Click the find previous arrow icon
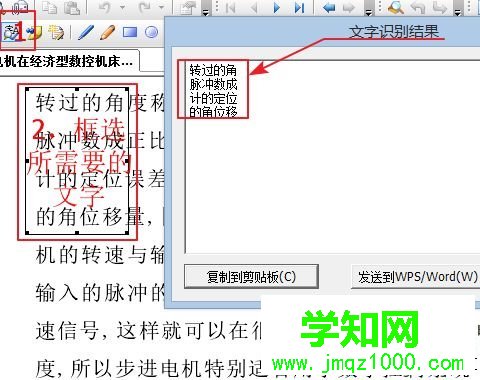 coord(418,7)
